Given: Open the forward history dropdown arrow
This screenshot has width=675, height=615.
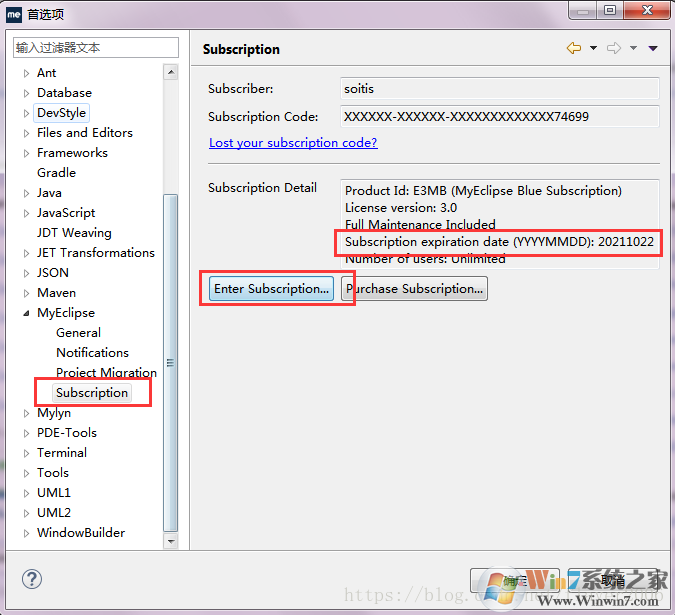Looking at the screenshot, I should pyautogui.click(x=633, y=48).
